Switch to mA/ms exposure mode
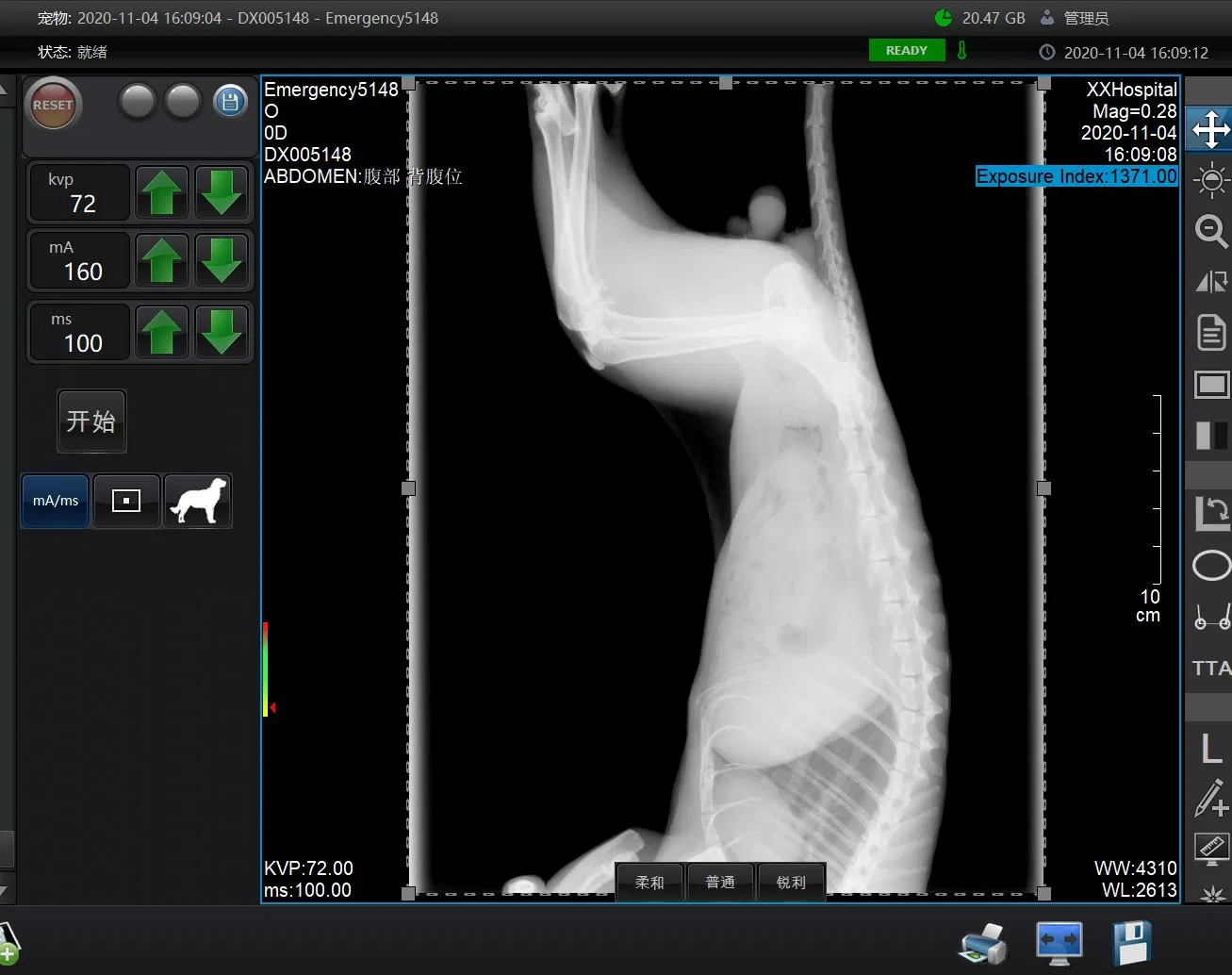The width and height of the screenshot is (1232, 975). [56, 501]
